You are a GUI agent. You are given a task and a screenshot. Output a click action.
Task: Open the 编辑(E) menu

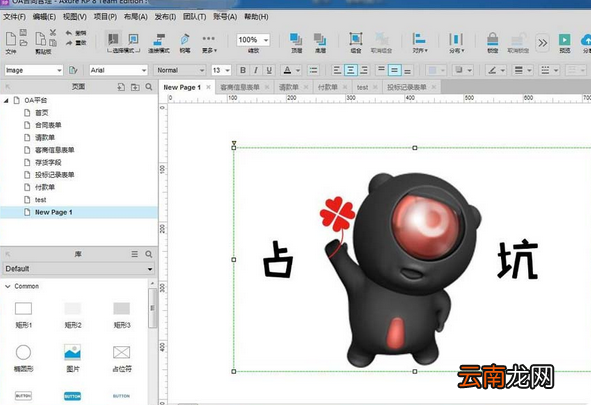coord(44,17)
